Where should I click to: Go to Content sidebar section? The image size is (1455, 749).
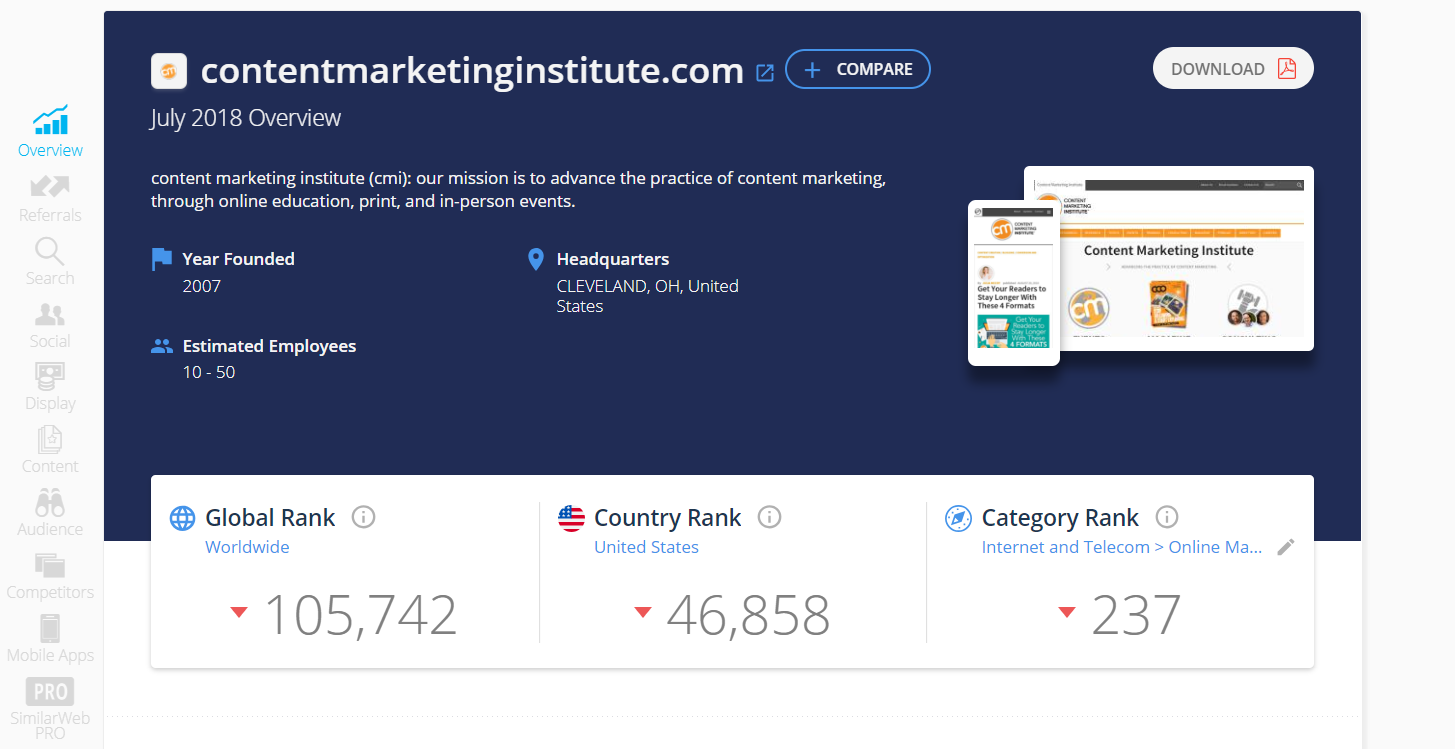click(50, 451)
